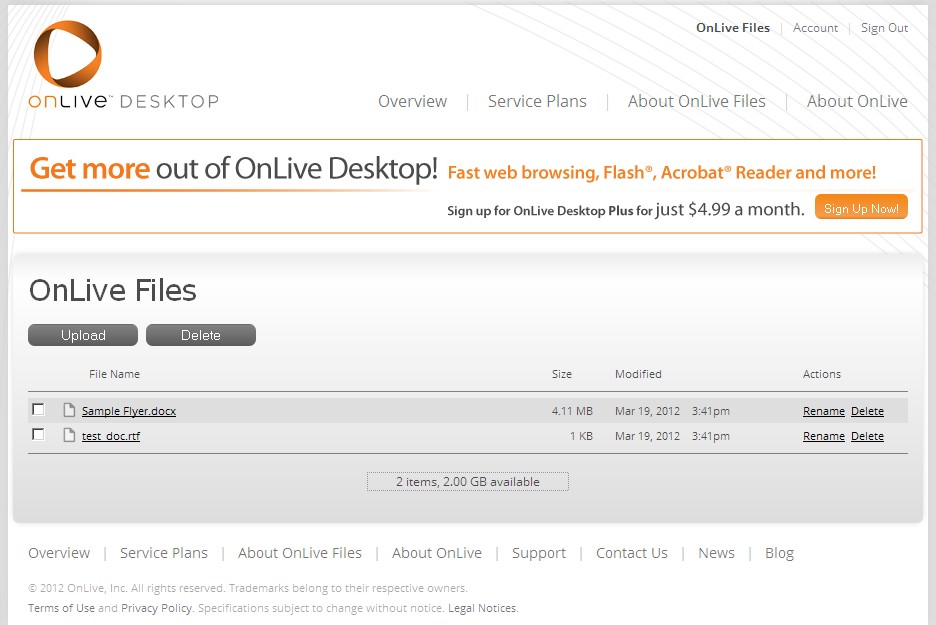Click the Upload button

coord(83,335)
